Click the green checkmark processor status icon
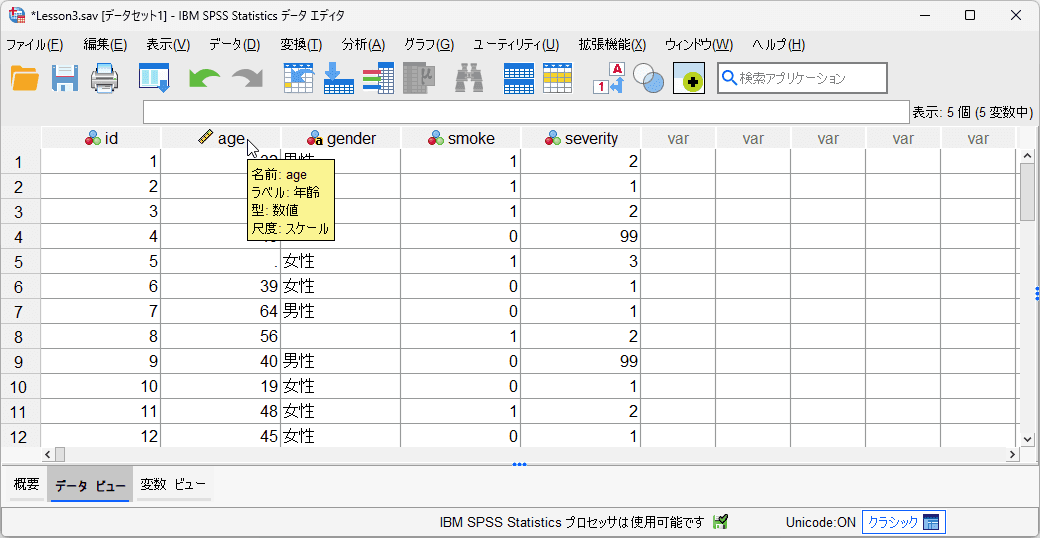The height and width of the screenshot is (538, 1040). click(x=720, y=522)
